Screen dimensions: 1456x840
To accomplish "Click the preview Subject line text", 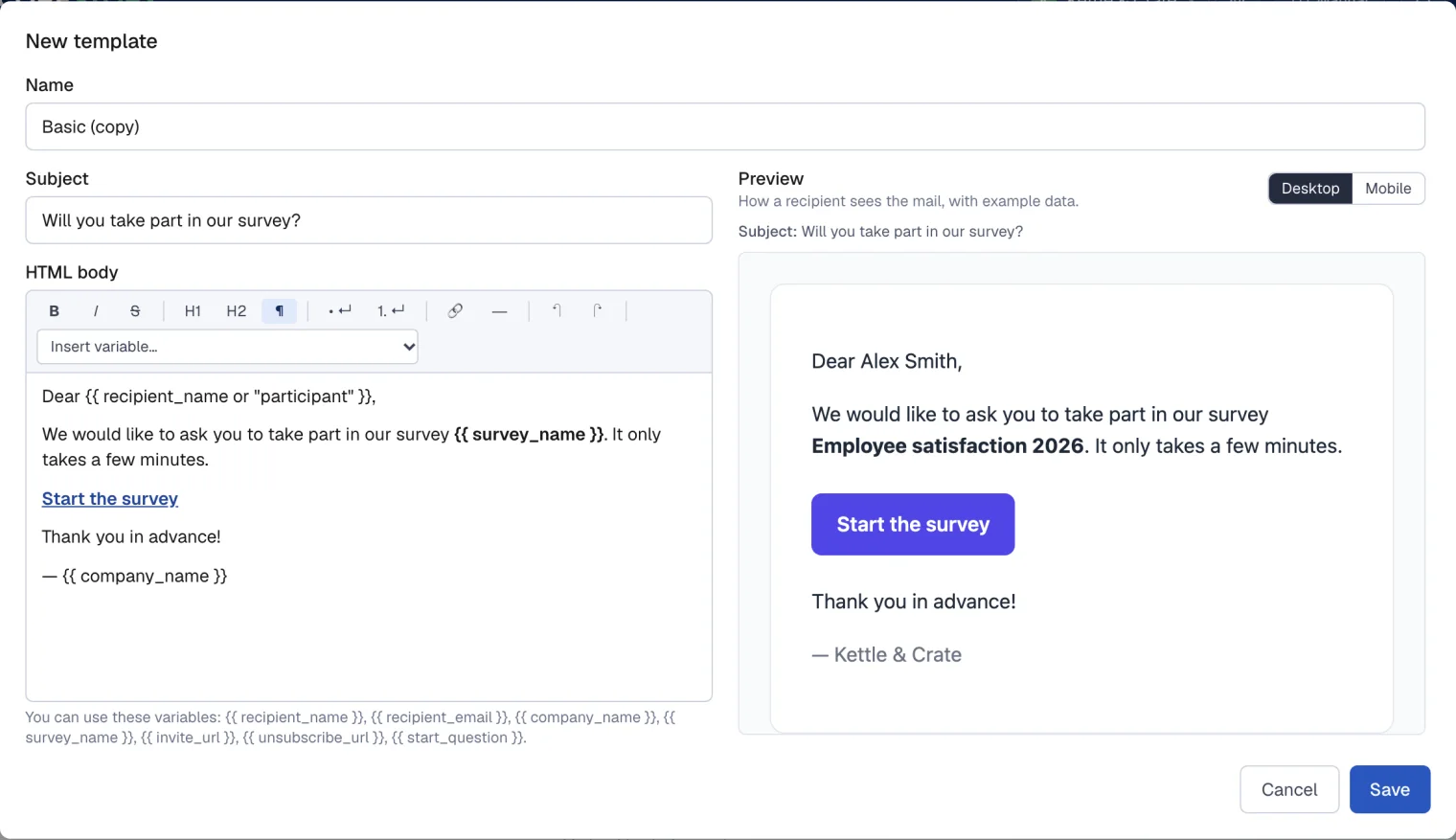I will (x=880, y=232).
